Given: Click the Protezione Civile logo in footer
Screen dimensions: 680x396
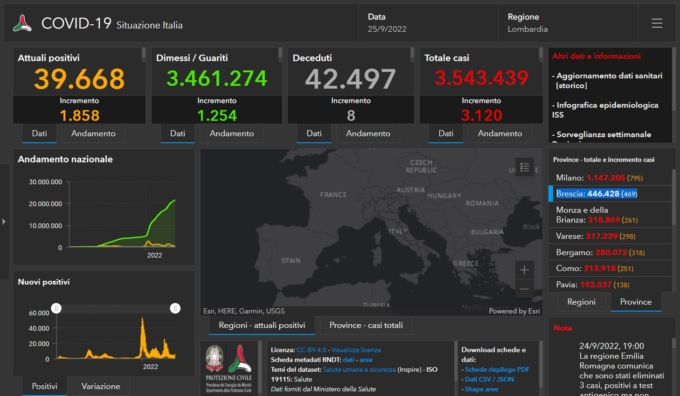Looking at the screenshot, I should tap(240, 358).
